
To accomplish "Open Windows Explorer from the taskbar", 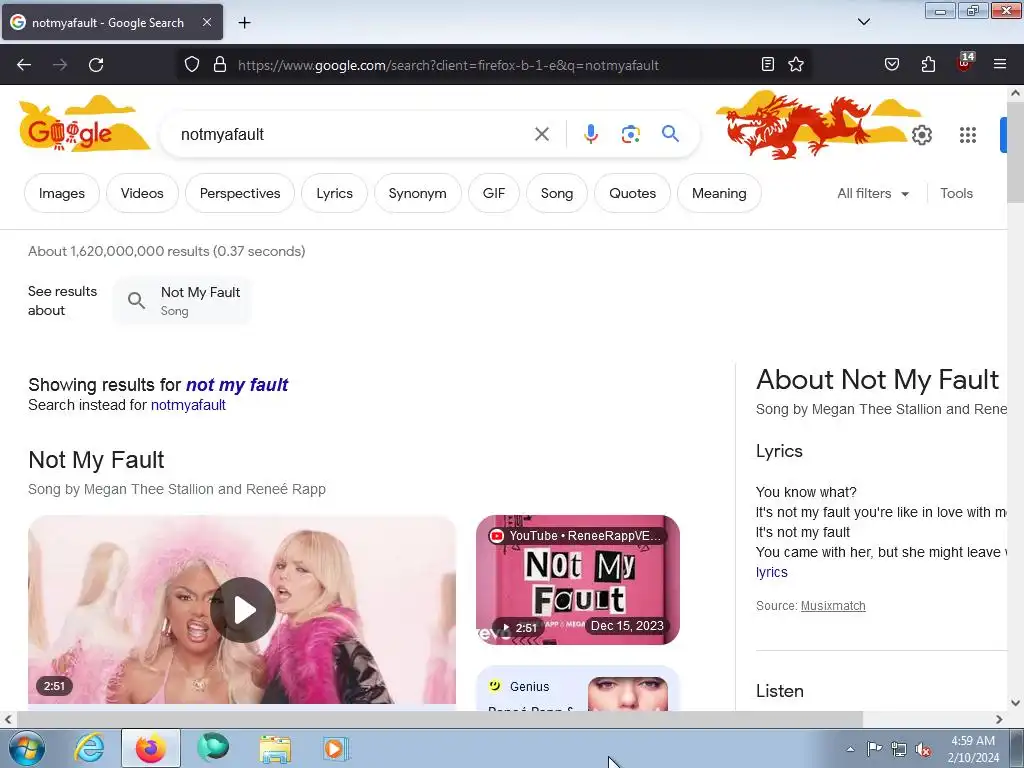I will pyautogui.click(x=275, y=748).
